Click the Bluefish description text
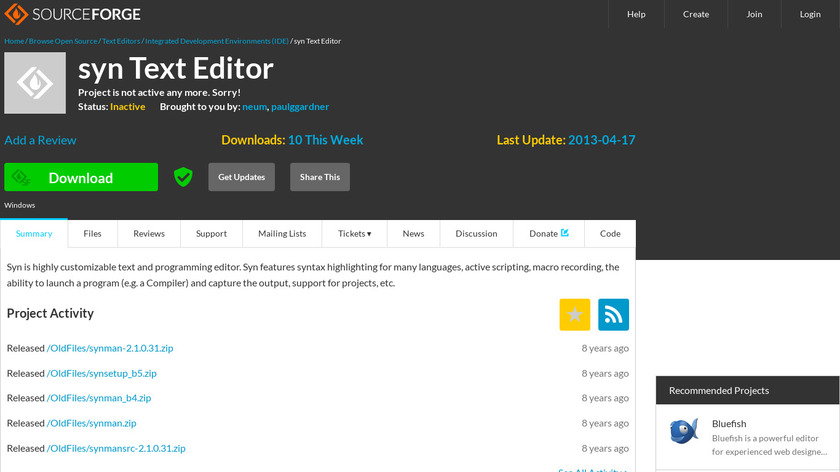840x472 pixels. (769, 445)
